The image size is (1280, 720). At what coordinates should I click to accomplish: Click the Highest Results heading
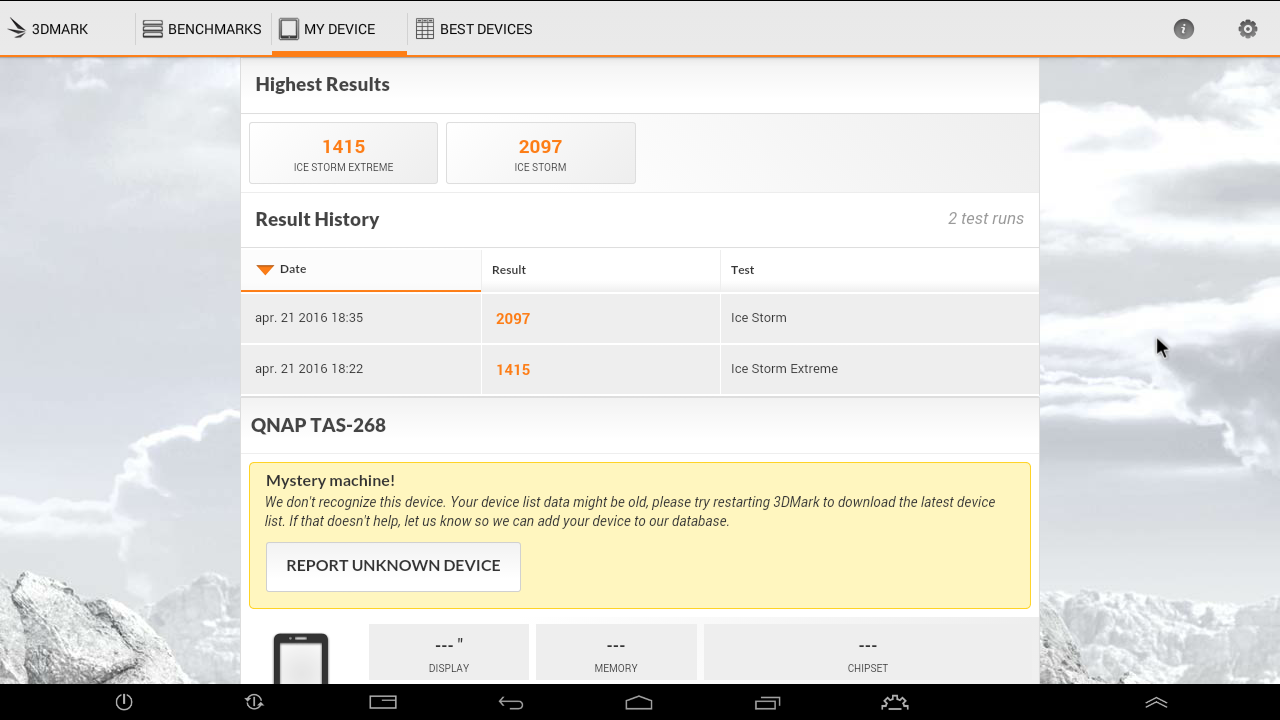click(322, 85)
